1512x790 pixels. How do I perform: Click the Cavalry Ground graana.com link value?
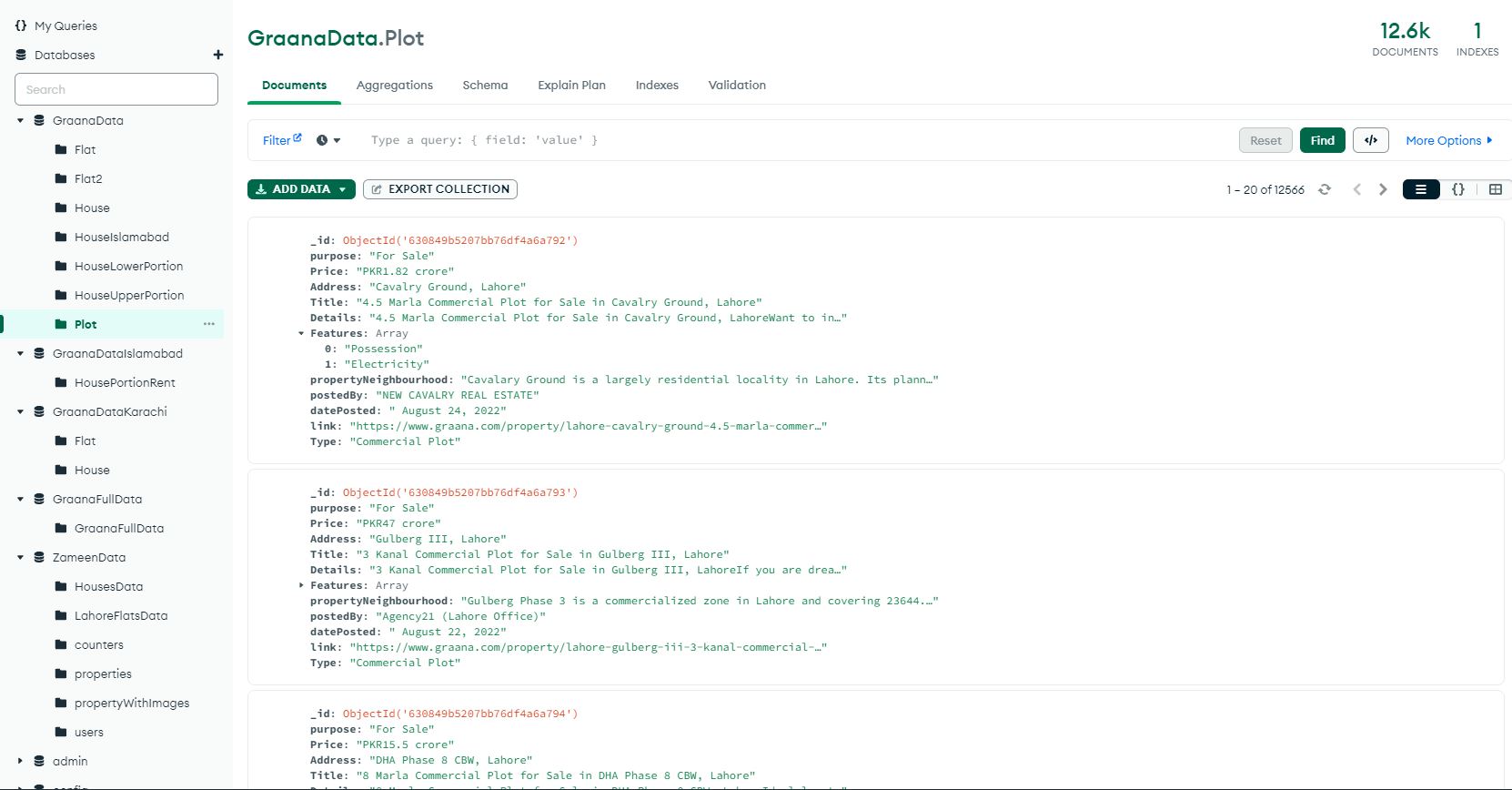tap(588, 426)
